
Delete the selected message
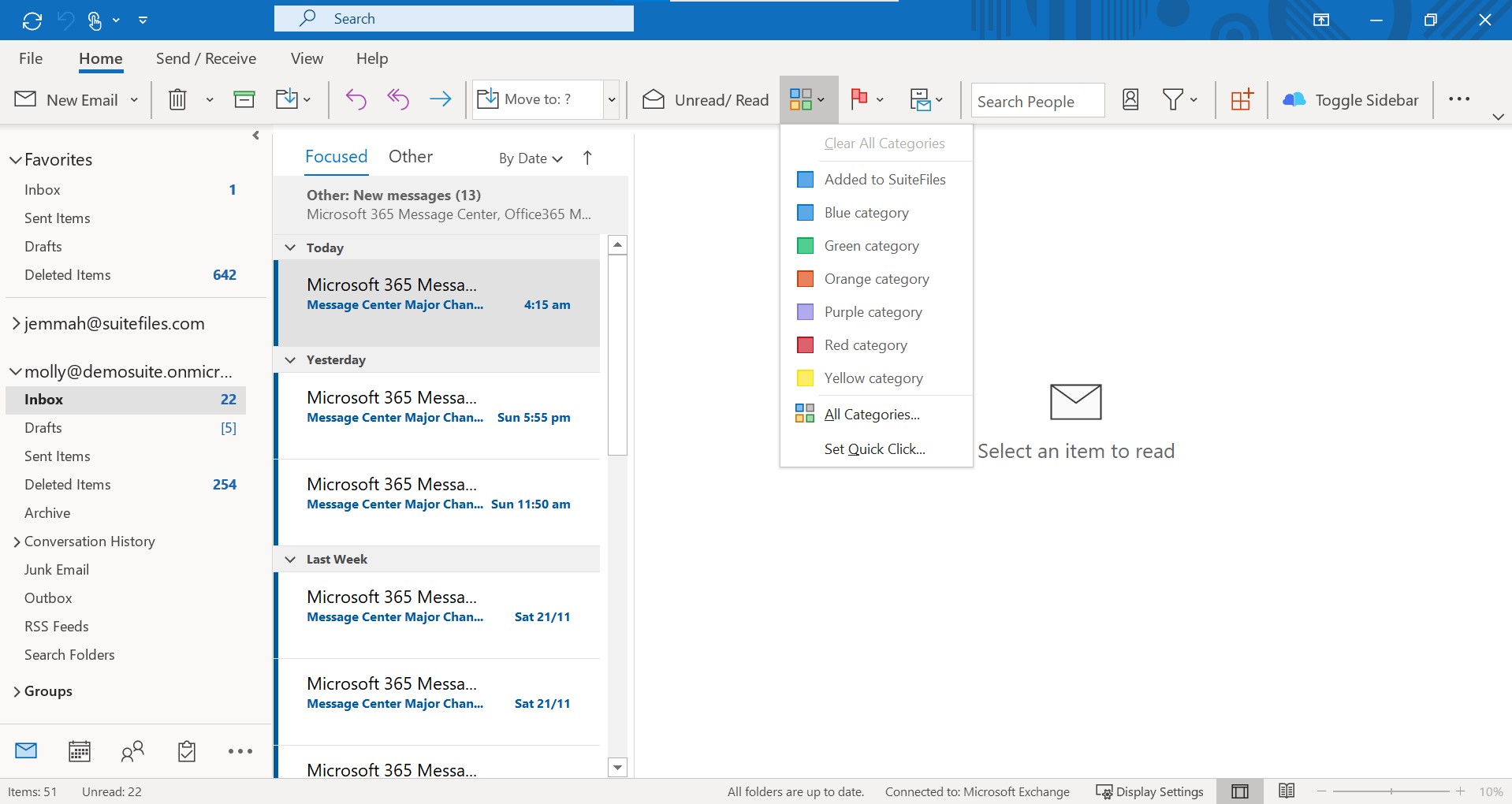177,99
